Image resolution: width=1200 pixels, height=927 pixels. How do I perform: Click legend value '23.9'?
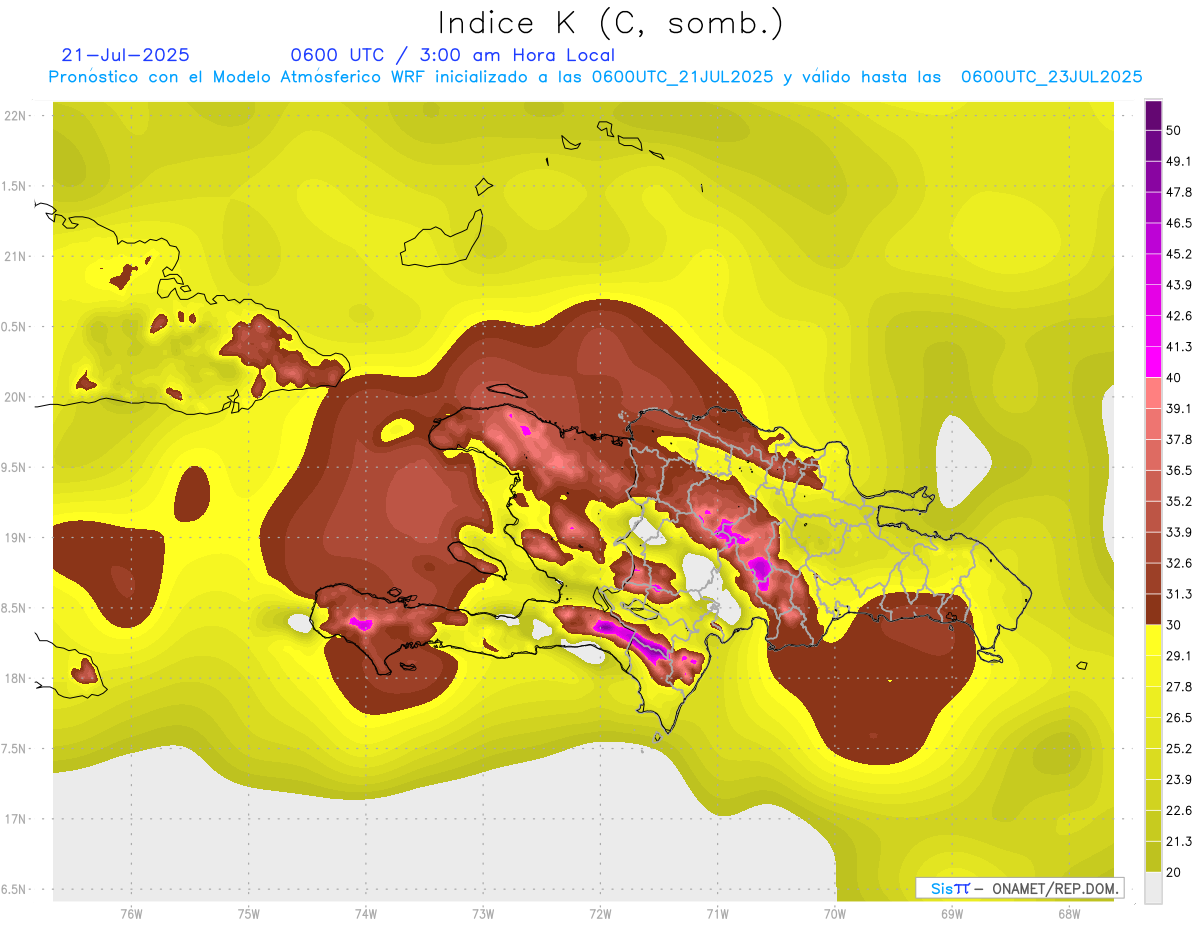click(x=1178, y=780)
